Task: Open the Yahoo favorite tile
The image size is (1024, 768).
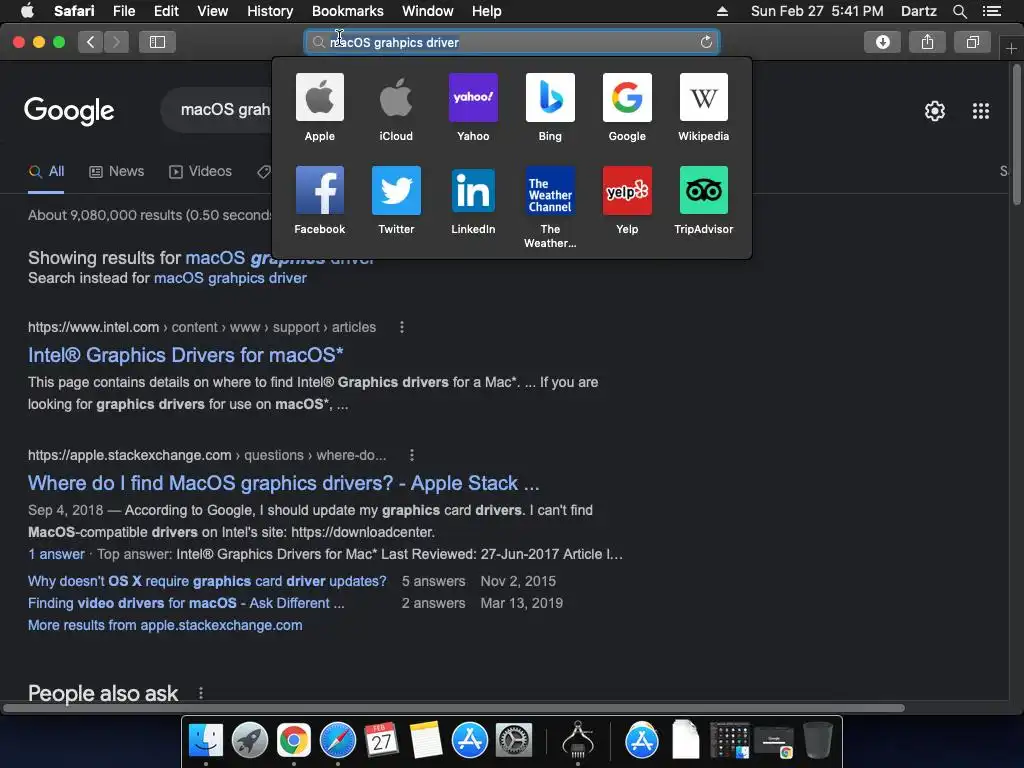Action: pyautogui.click(x=473, y=97)
